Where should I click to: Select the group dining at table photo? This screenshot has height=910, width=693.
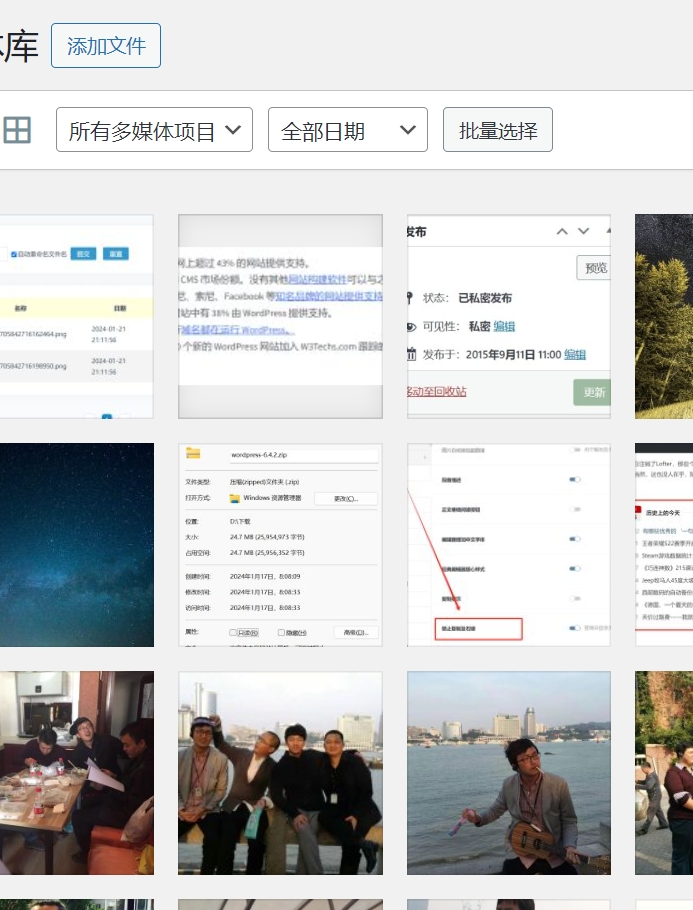pos(76,773)
